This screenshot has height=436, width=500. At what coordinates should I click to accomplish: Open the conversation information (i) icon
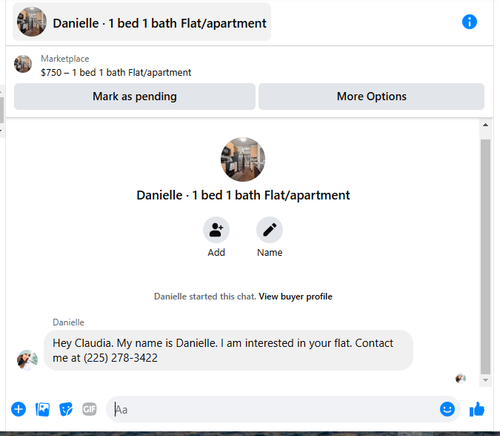pos(469,22)
